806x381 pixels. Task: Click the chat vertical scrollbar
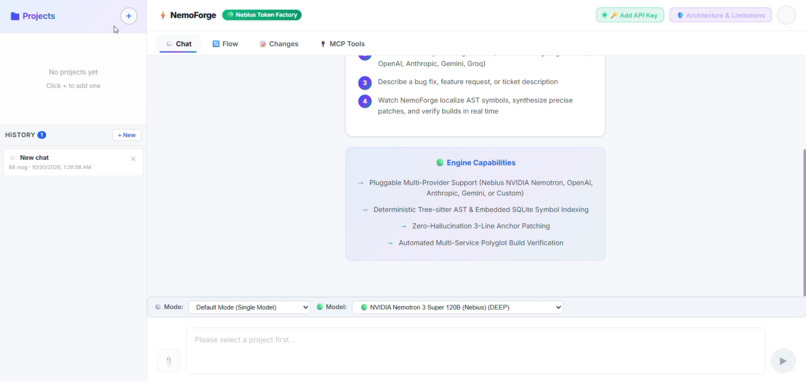pos(803,223)
